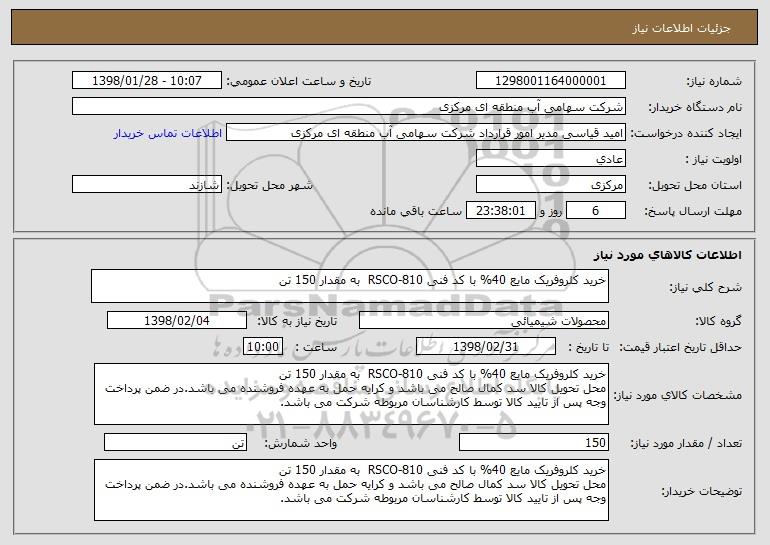Click the label ایجاد کننده درخواست

pos(686,134)
